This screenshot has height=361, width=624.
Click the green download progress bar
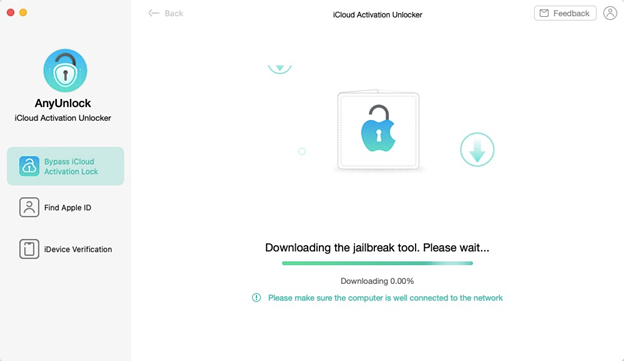(x=377, y=263)
